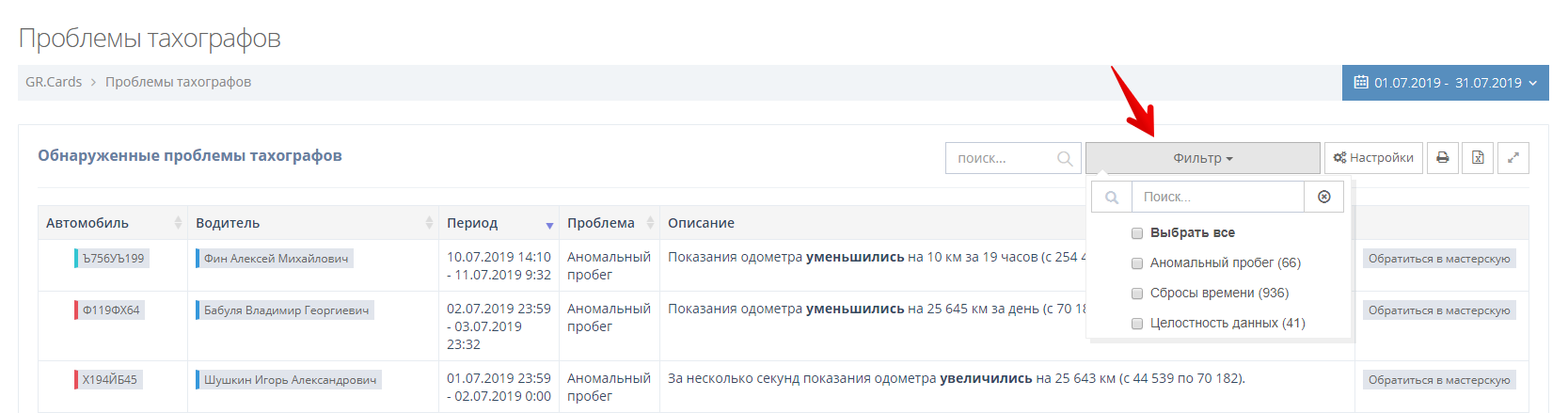Click Обратиться в мастерскую for Ъ756УЪ199 row
1568x413 pixels.
click(1439, 258)
